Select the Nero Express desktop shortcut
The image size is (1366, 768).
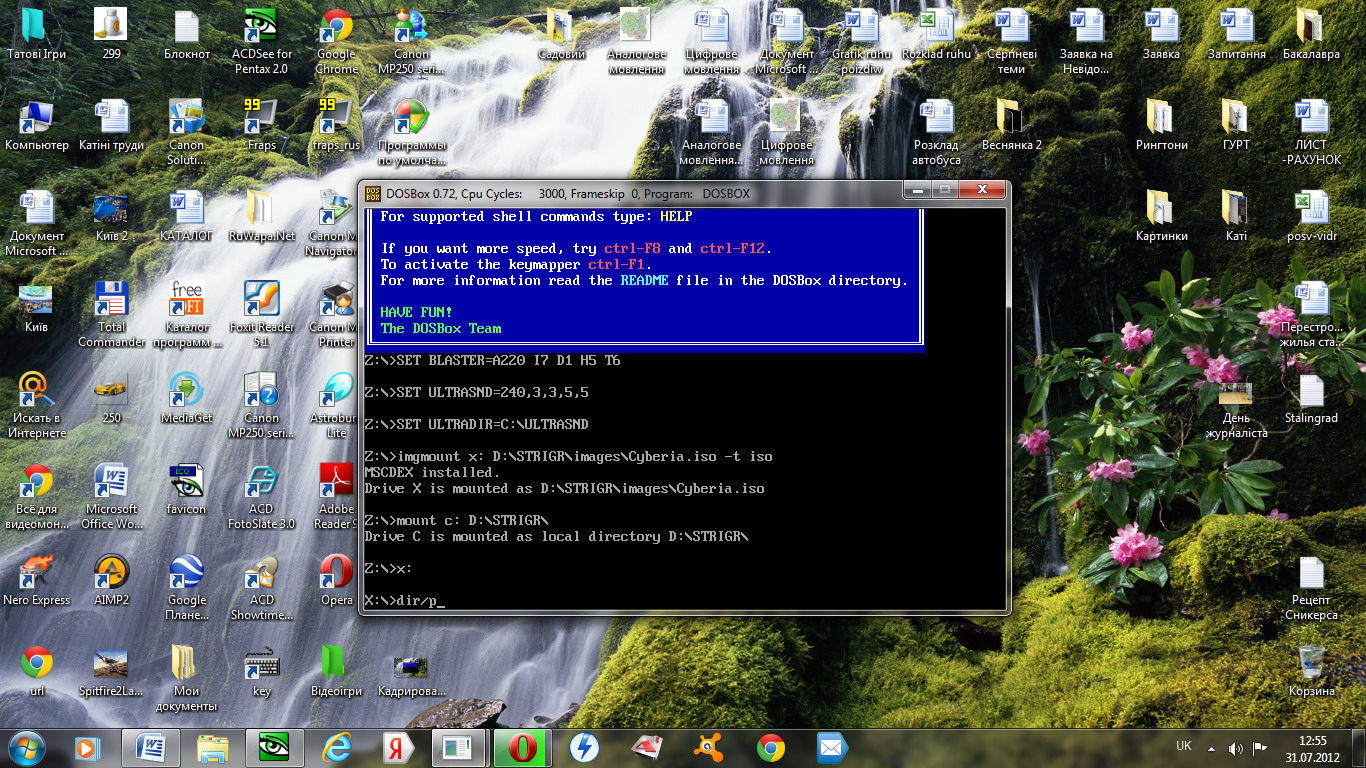click(x=37, y=581)
